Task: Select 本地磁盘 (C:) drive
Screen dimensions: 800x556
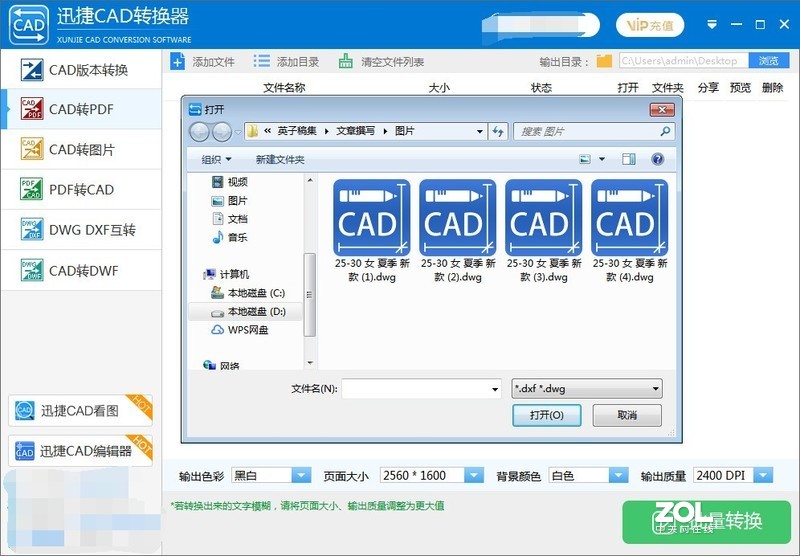Action: [x=248, y=293]
